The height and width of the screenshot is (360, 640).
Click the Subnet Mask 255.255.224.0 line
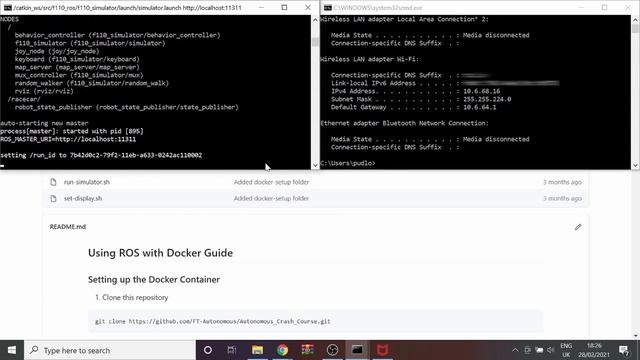[x=421, y=99]
